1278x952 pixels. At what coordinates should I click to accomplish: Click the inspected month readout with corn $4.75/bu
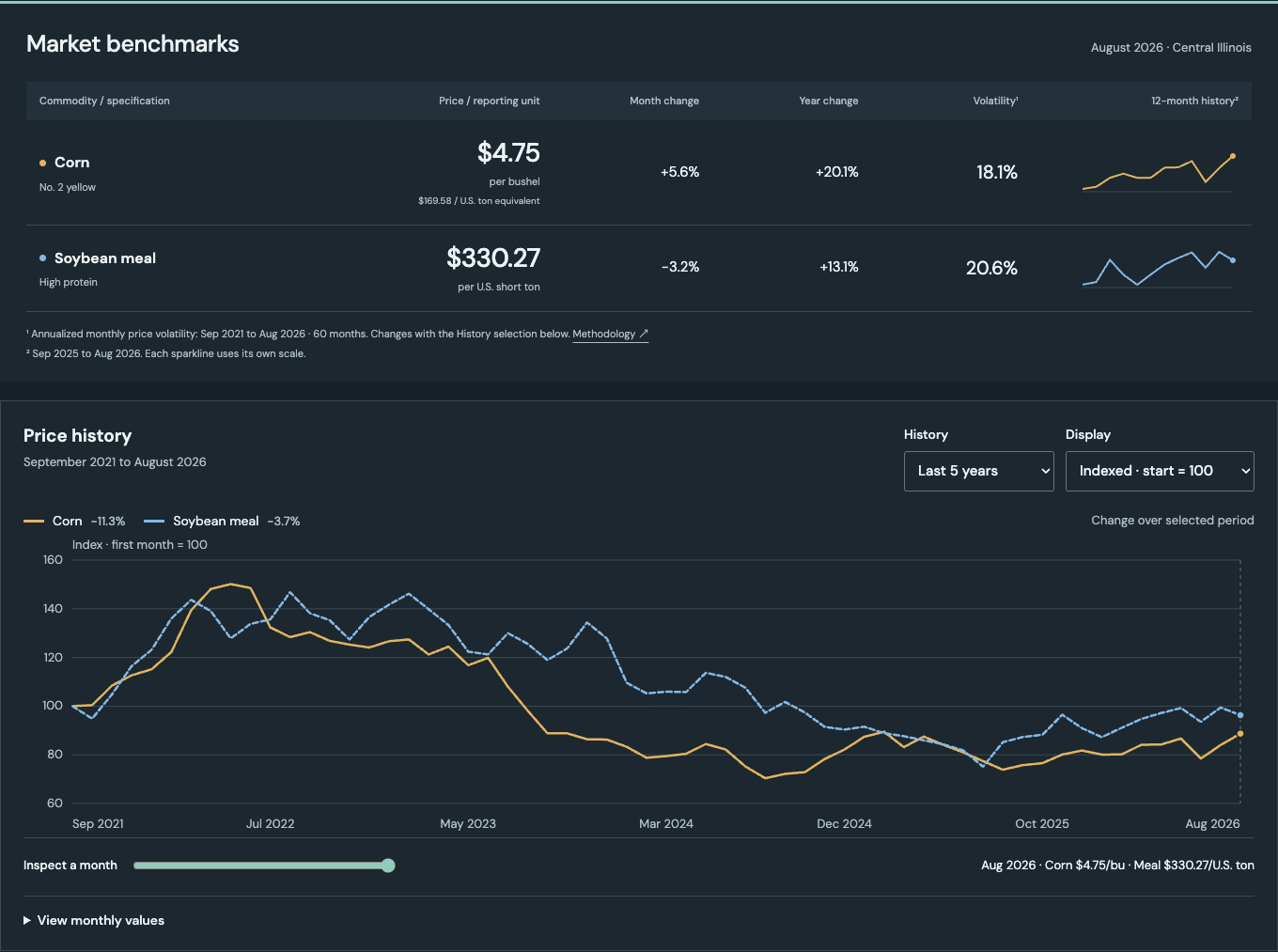point(1117,866)
